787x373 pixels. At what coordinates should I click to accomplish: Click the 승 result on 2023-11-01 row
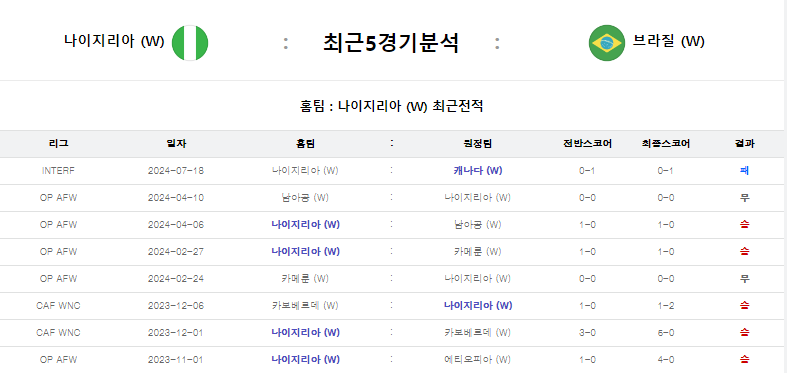[745, 360]
